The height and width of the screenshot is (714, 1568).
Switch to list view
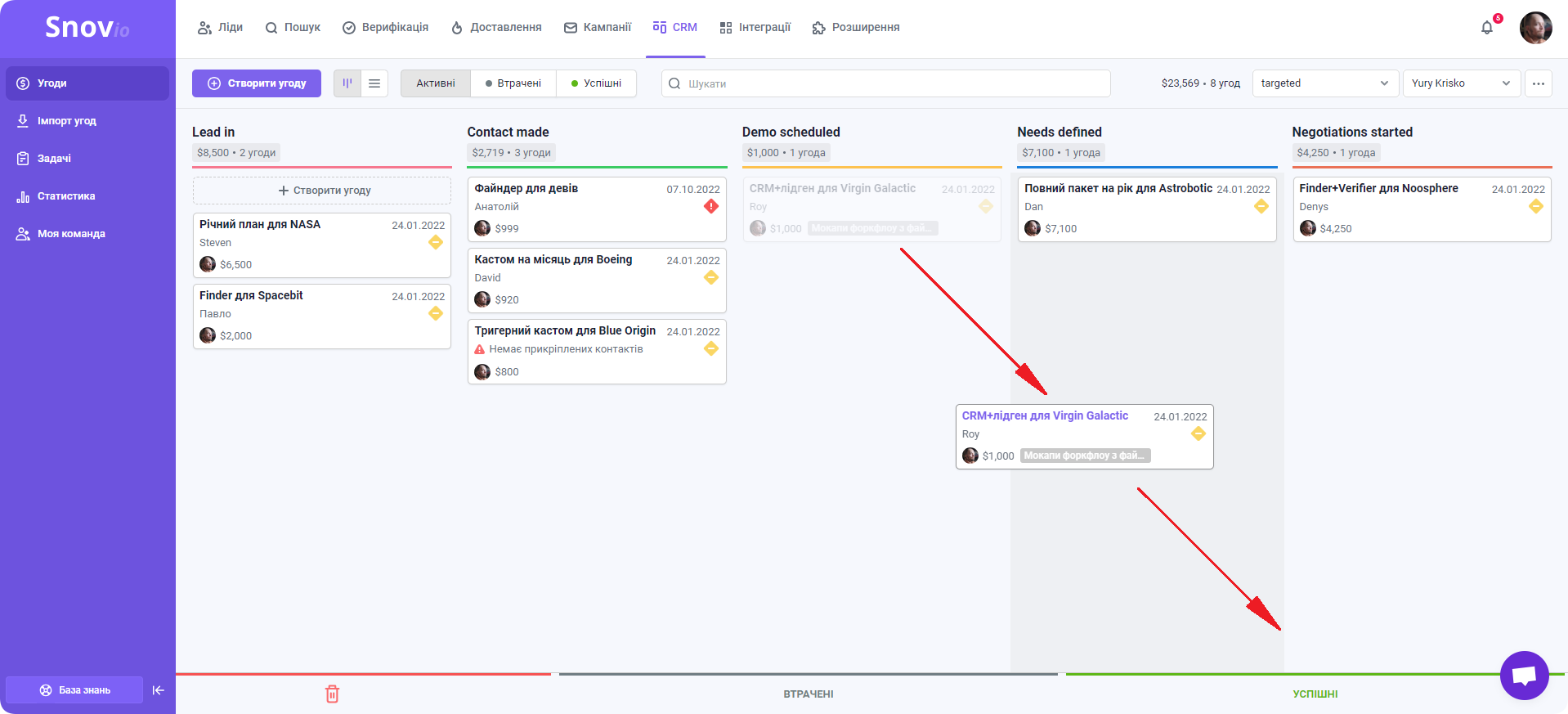[x=374, y=83]
